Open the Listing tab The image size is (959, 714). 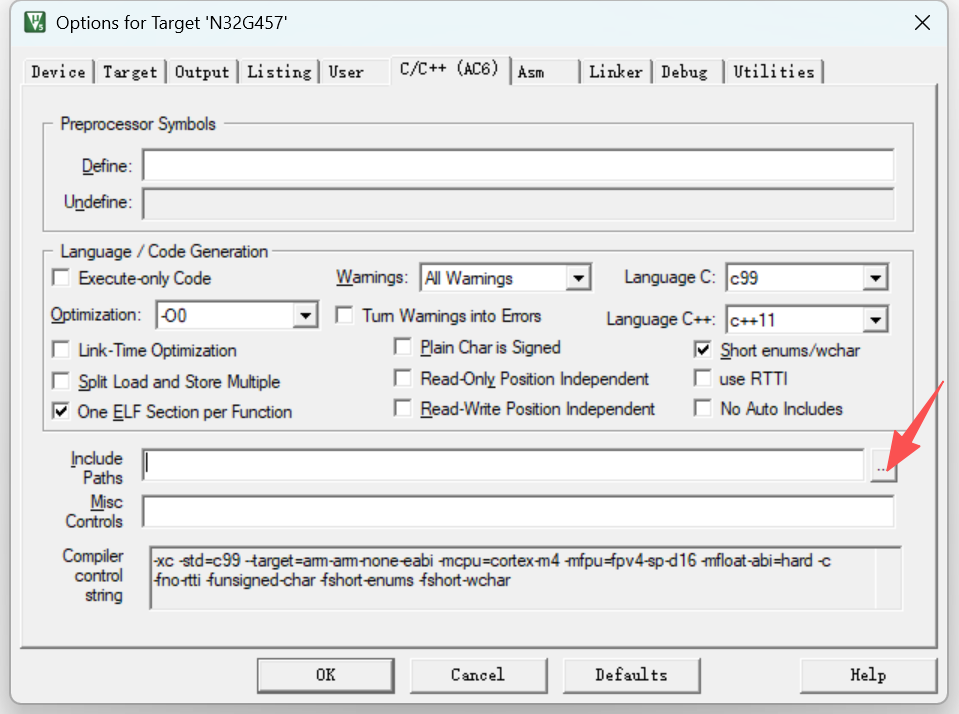pos(279,72)
